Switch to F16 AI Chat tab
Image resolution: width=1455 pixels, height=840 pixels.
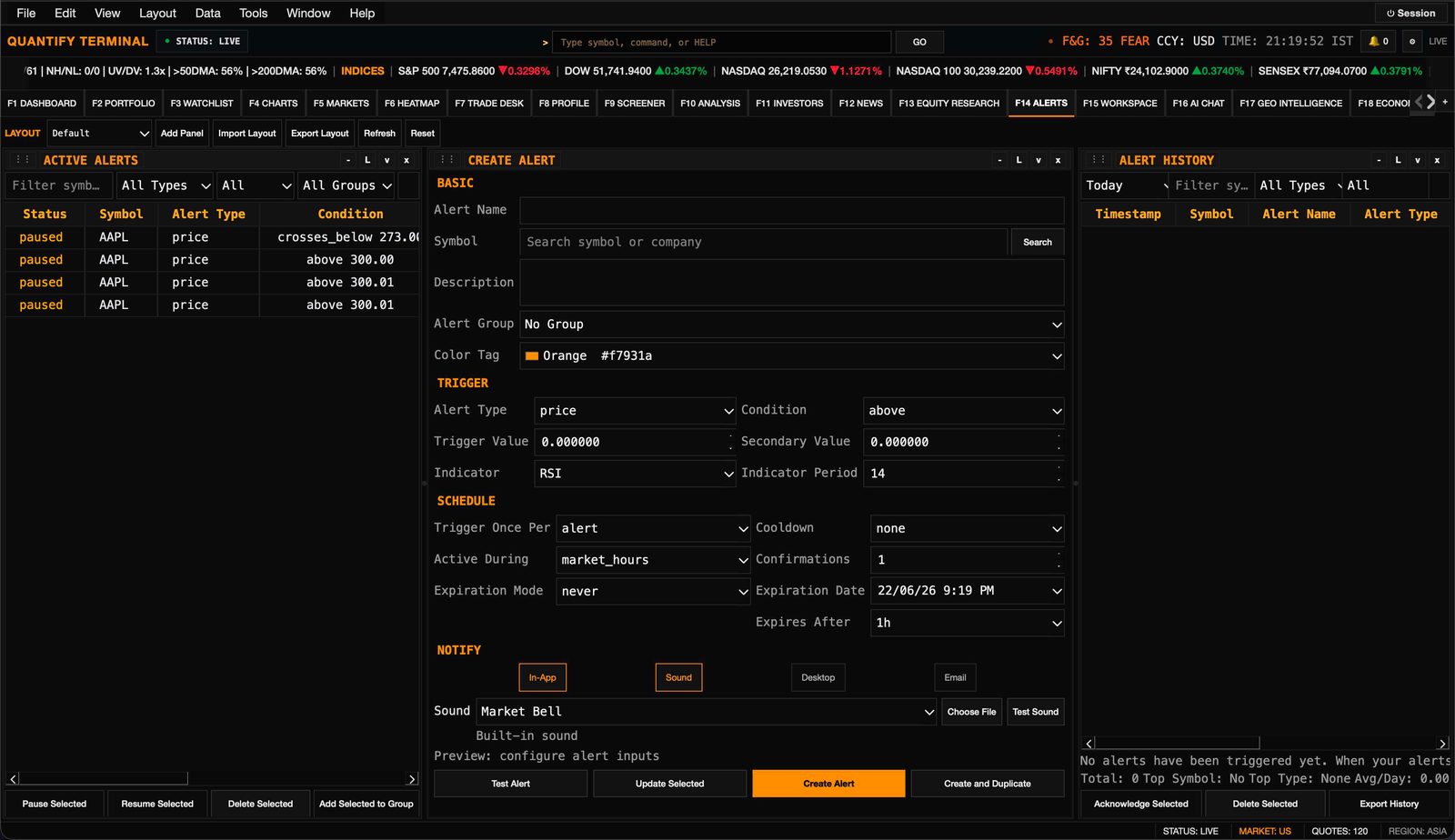1199,103
